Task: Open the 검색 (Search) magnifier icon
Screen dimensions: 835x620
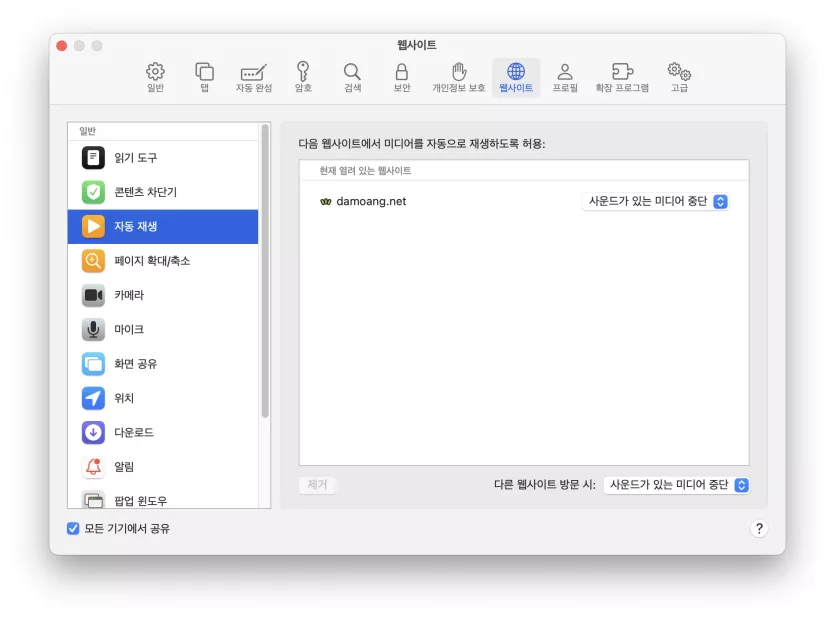Action: 352,77
